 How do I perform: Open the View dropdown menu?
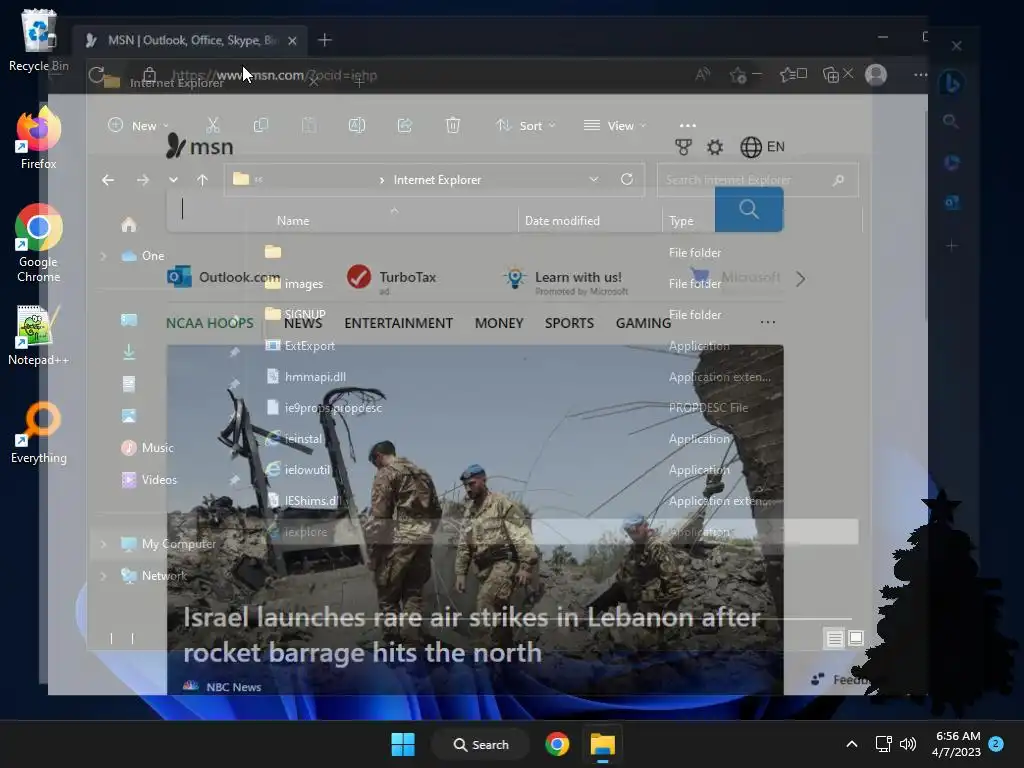615,125
